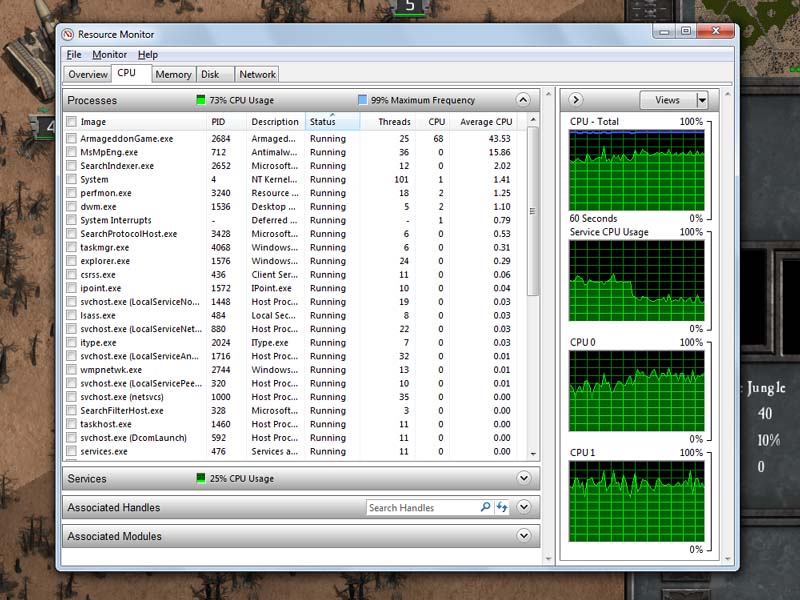Click the green CPU Usage indicator in Processes header
The image size is (800, 600).
pyautogui.click(x=201, y=100)
